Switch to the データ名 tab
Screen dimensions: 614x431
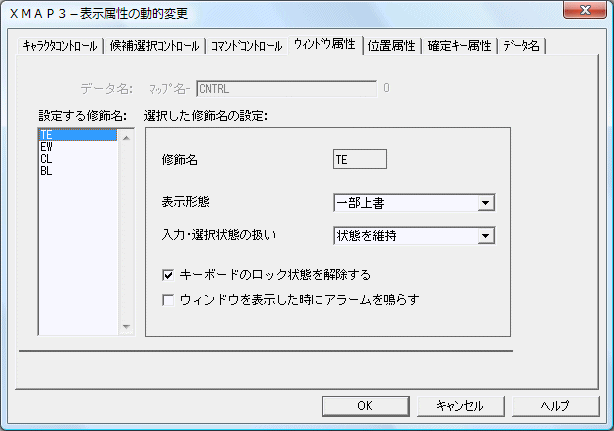coord(522,46)
